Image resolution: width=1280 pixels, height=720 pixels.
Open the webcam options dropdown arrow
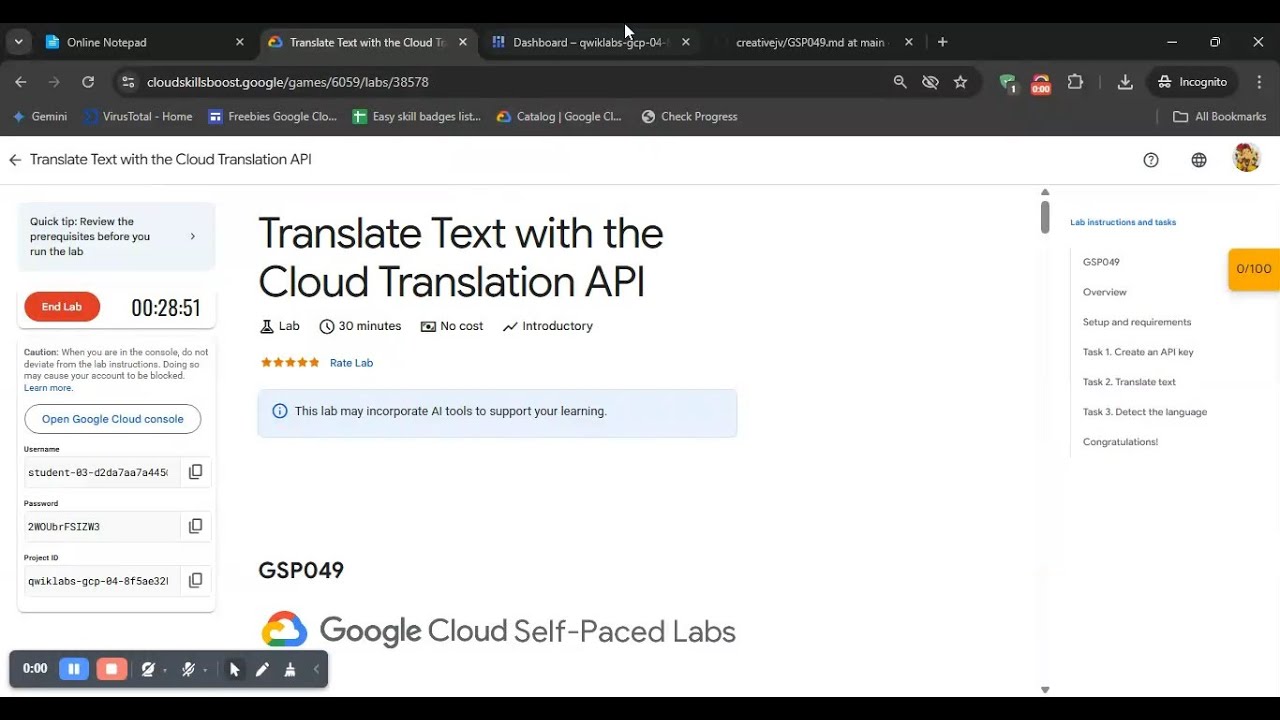(x=165, y=670)
